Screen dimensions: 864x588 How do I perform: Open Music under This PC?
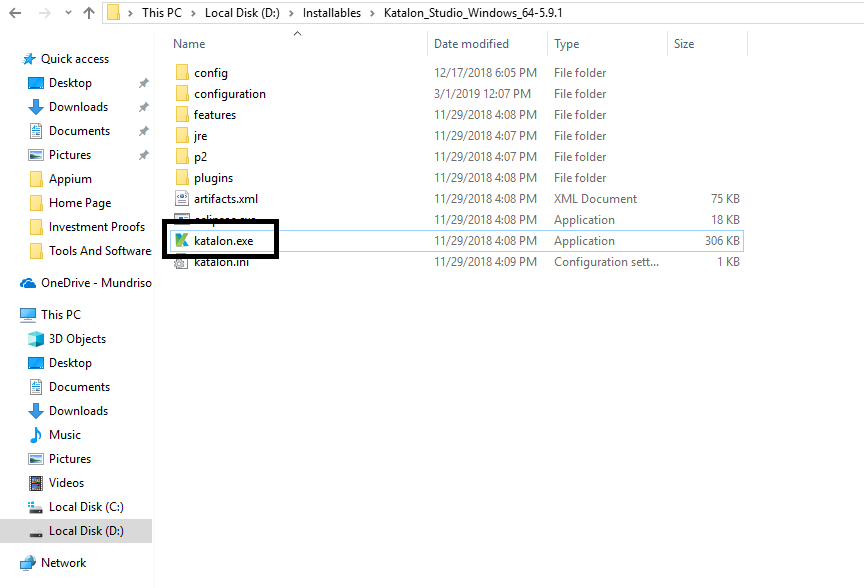64,435
